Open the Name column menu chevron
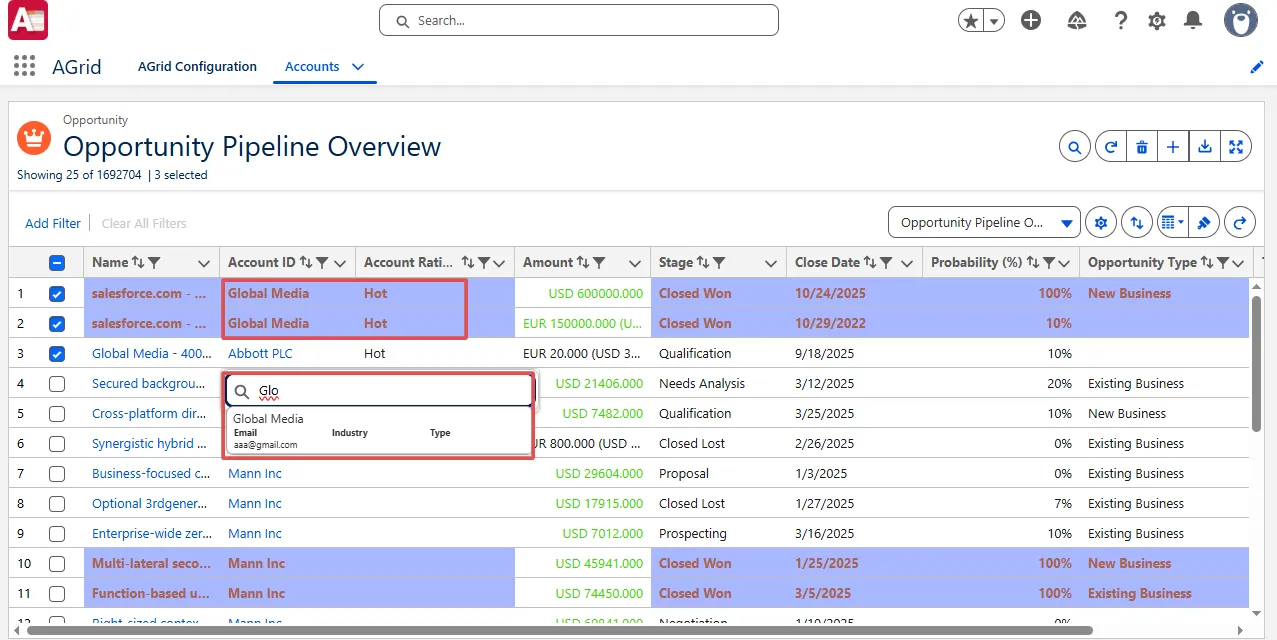 coord(204,264)
